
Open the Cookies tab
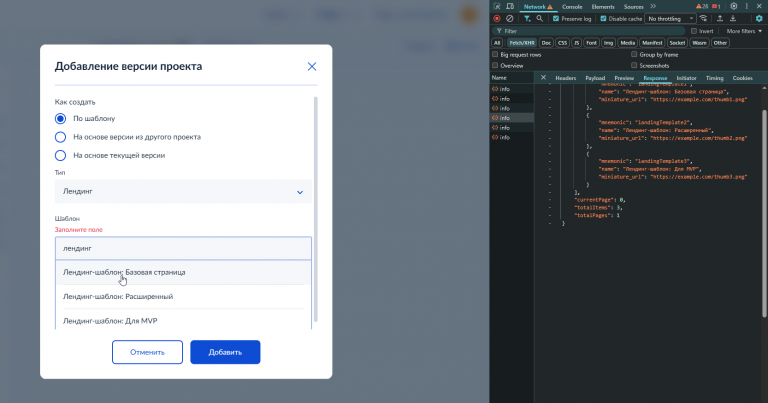[x=743, y=78]
